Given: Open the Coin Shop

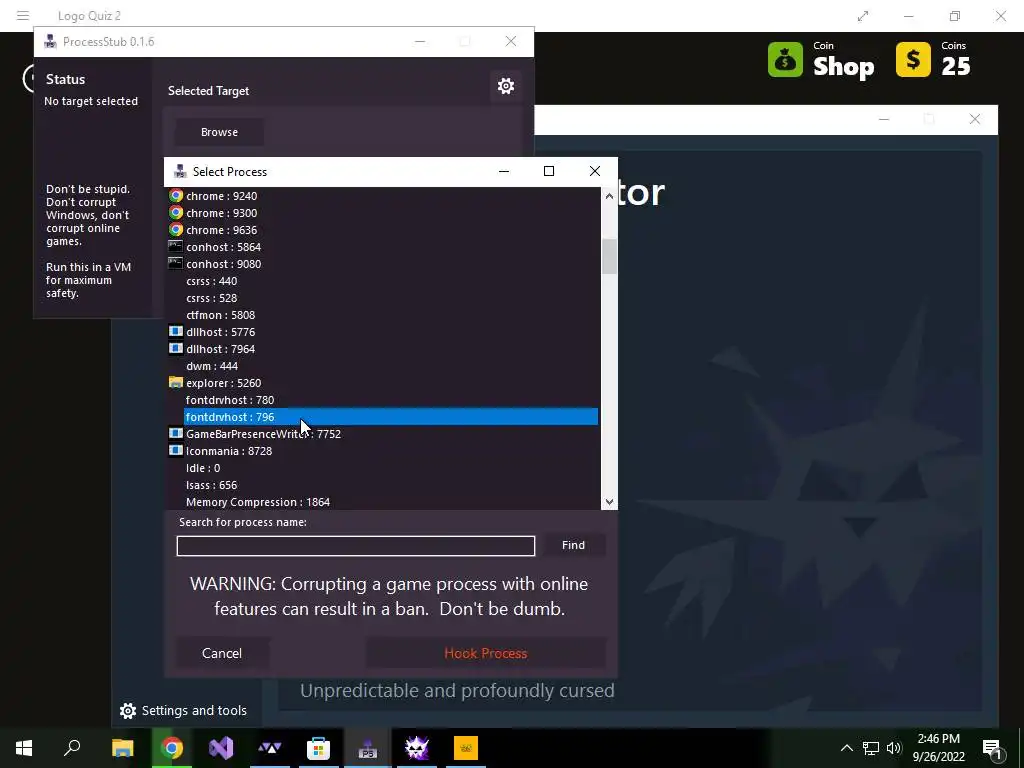Looking at the screenshot, I should click(x=822, y=59).
